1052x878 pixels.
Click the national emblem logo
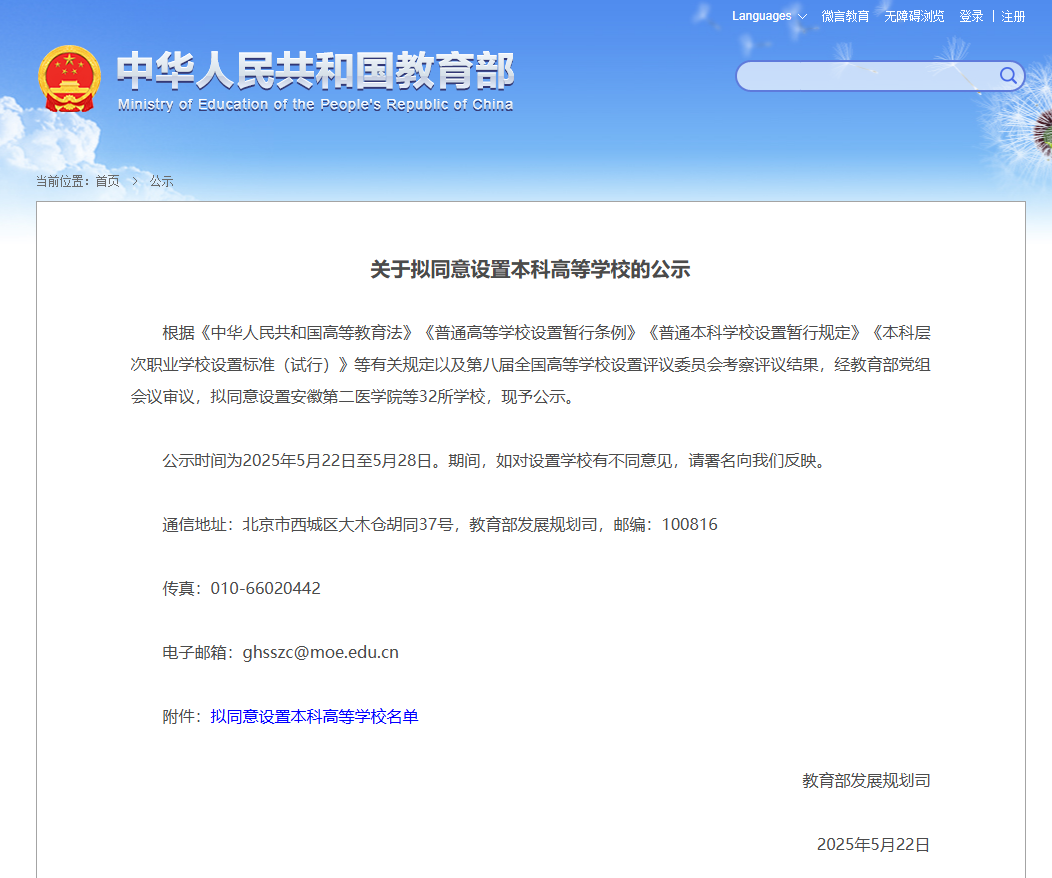click(x=69, y=78)
